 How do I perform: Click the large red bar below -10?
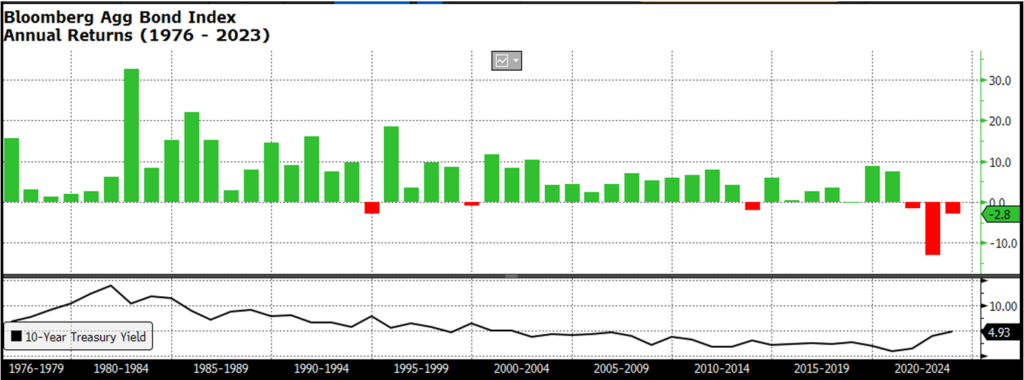click(932, 229)
